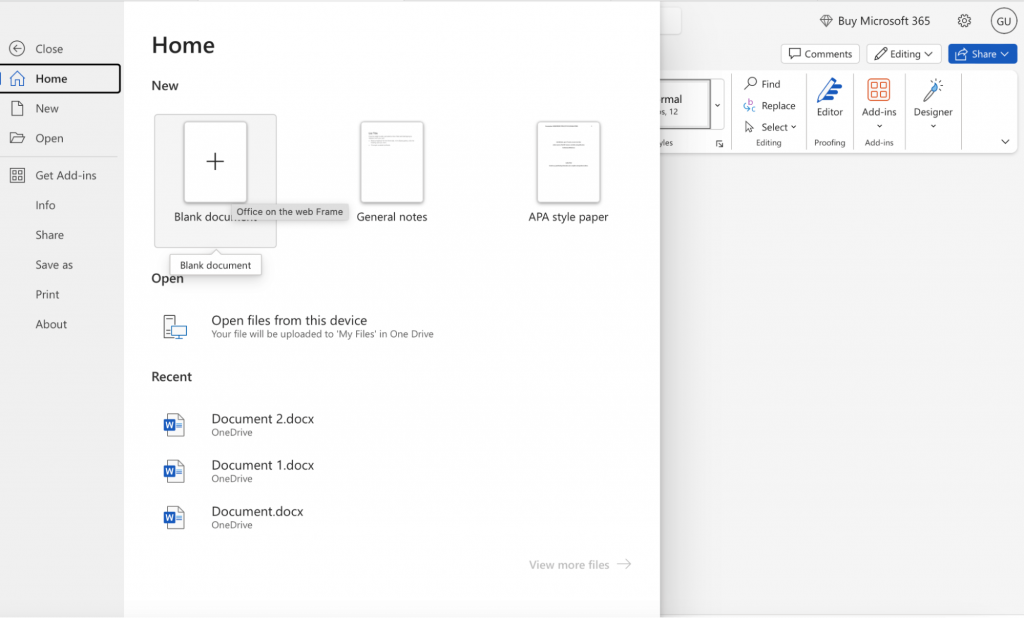Image resolution: width=1024 pixels, height=618 pixels.
Task: Click the Close back arrow icon
Action: click(x=17, y=48)
